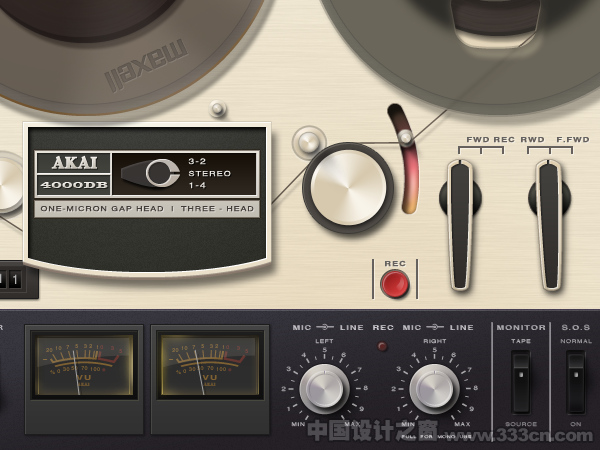Flip the FWD REC transport lever
Image resolution: width=600 pixels, height=450 pixels.
tap(460, 225)
